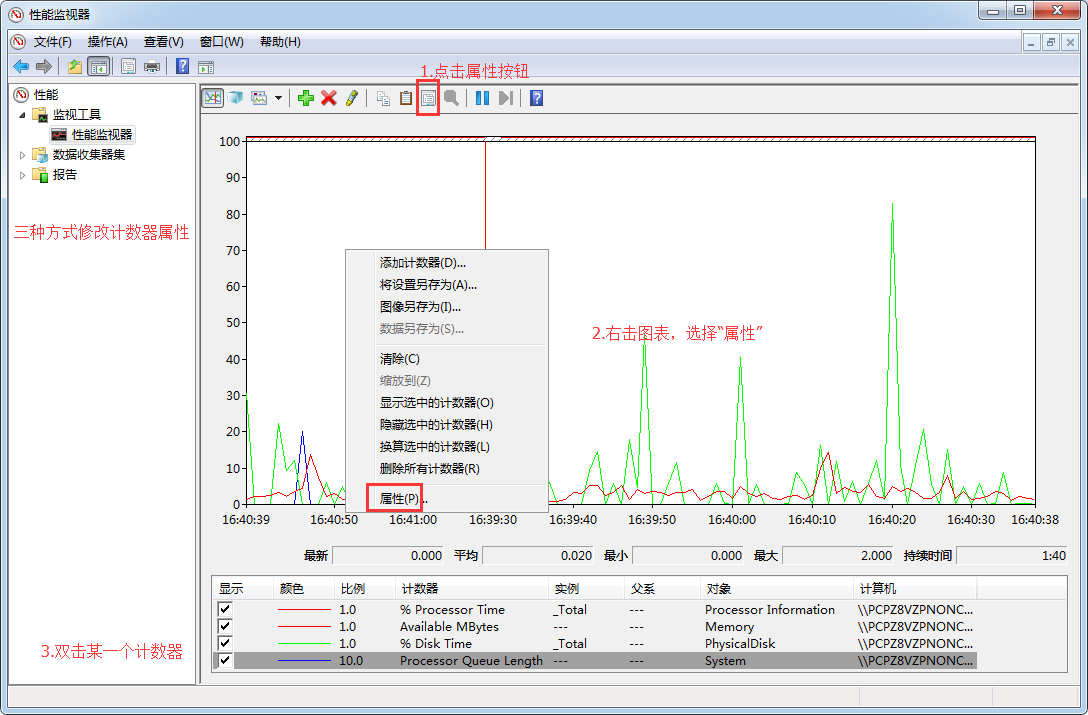Viewport: 1088px width, 715px height.
Task: Open the graph type dropdown arrow
Action: (278, 98)
